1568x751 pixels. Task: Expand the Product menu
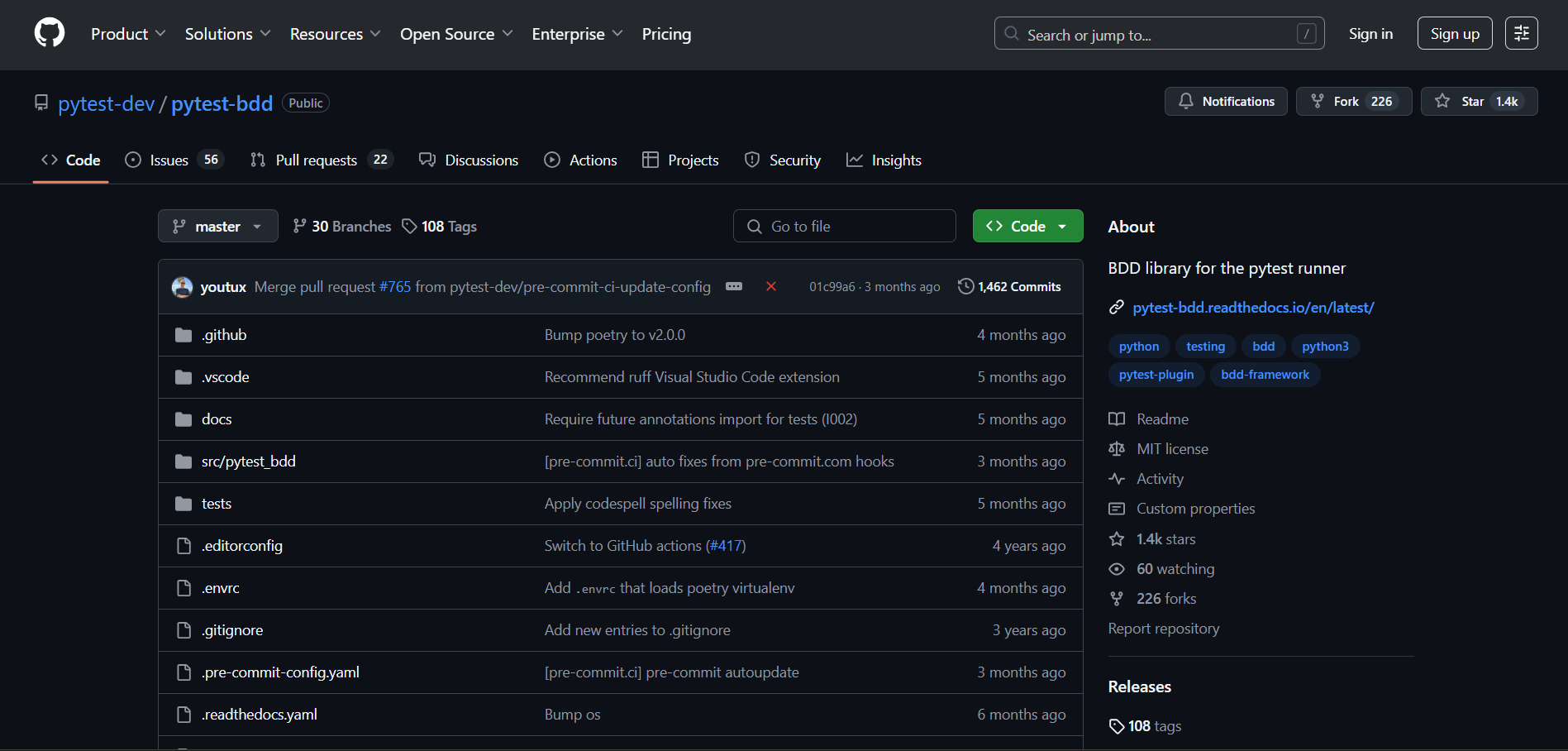tap(128, 34)
